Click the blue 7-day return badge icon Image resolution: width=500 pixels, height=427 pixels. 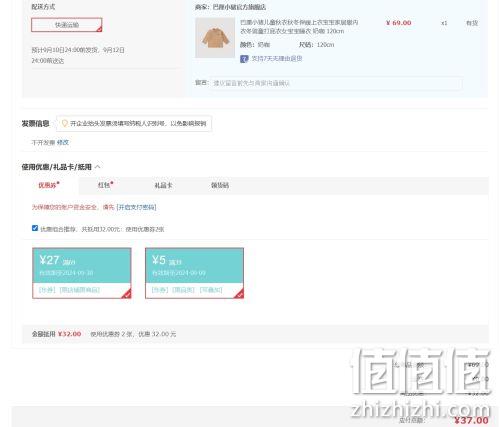(x=244, y=59)
